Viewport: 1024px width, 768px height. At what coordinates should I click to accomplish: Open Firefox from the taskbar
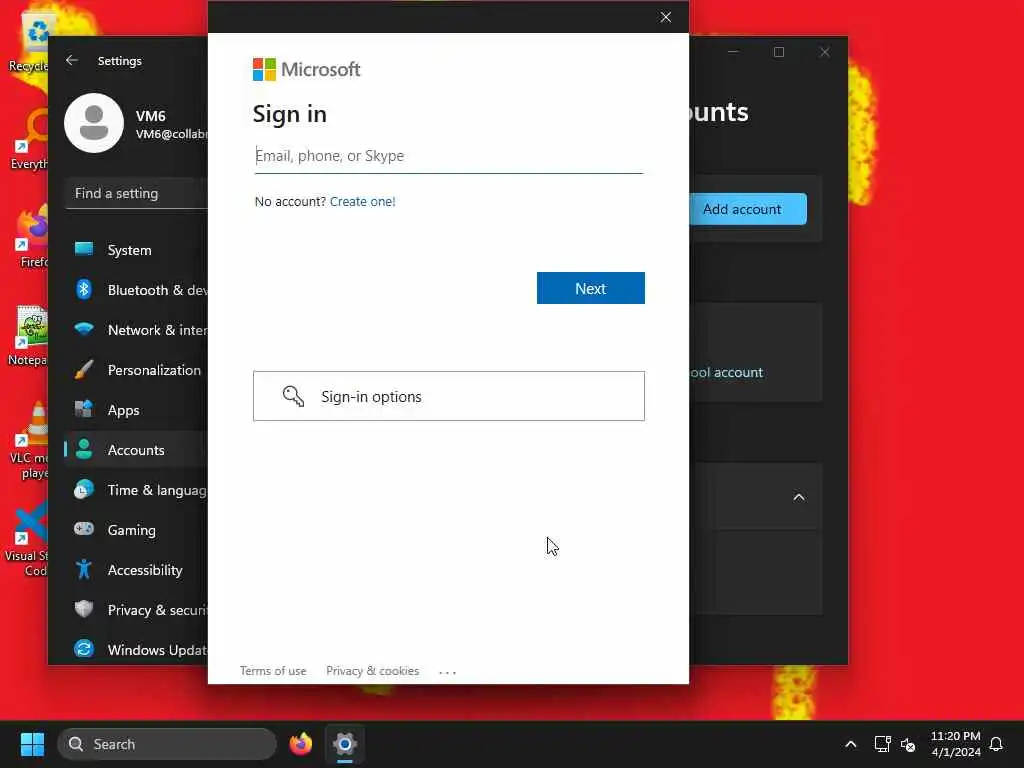(301, 744)
